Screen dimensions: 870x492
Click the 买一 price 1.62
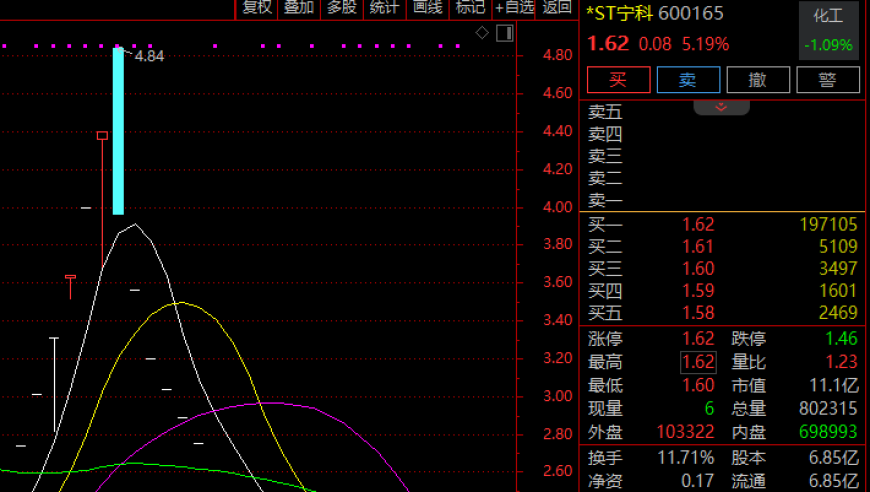(x=698, y=225)
